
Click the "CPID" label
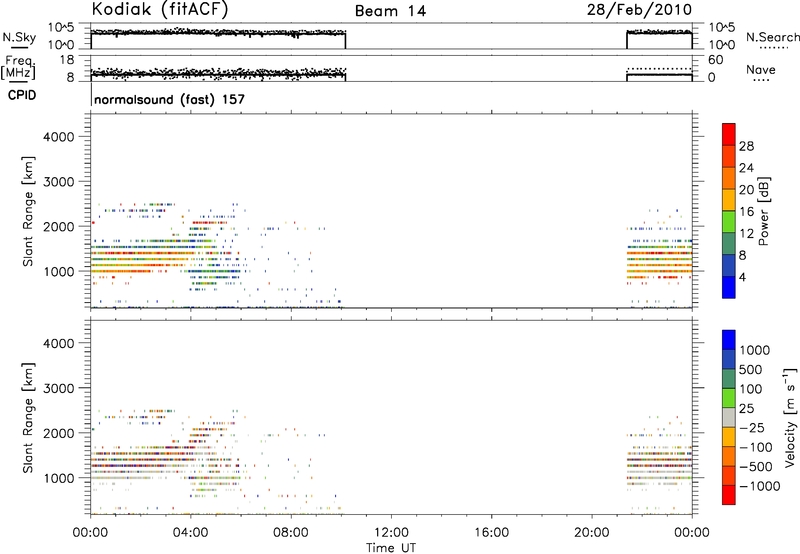[22, 95]
